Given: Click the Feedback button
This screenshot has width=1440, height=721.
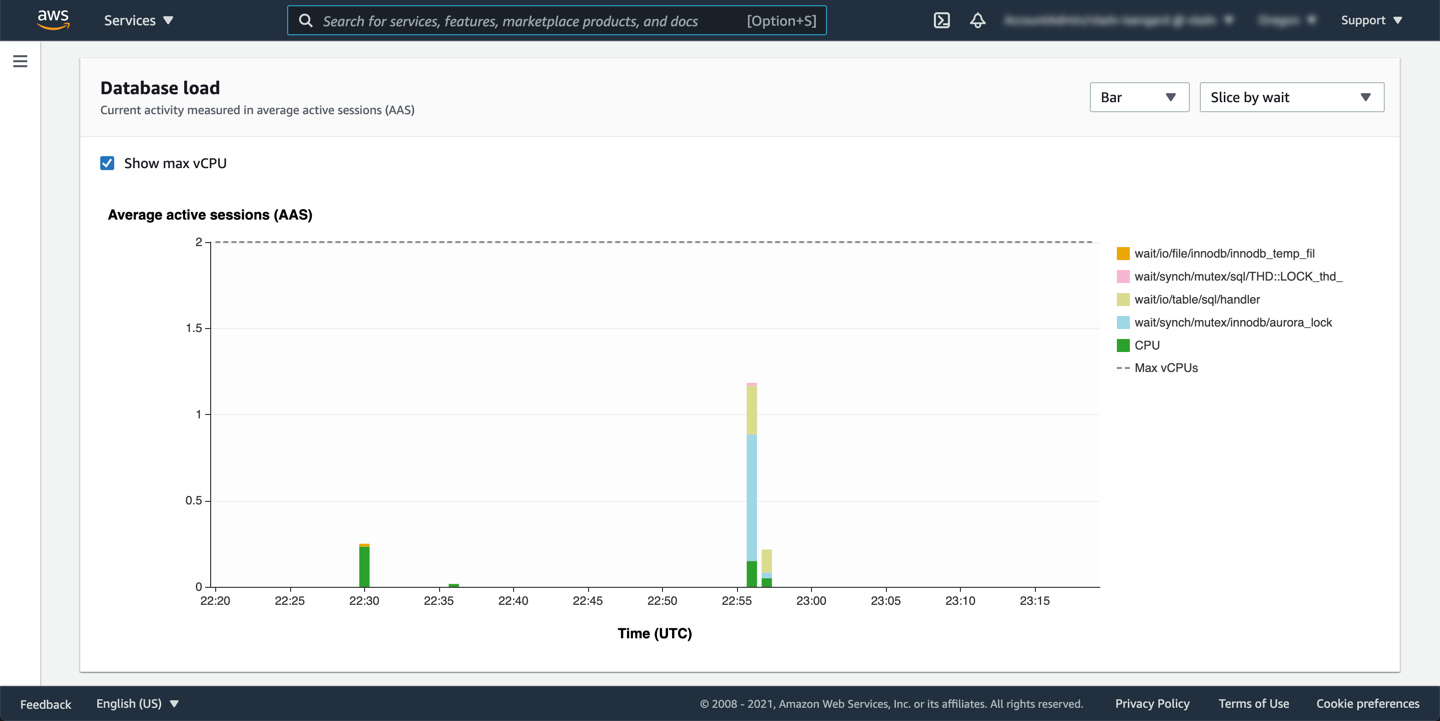Looking at the screenshot, I should 46,704.
